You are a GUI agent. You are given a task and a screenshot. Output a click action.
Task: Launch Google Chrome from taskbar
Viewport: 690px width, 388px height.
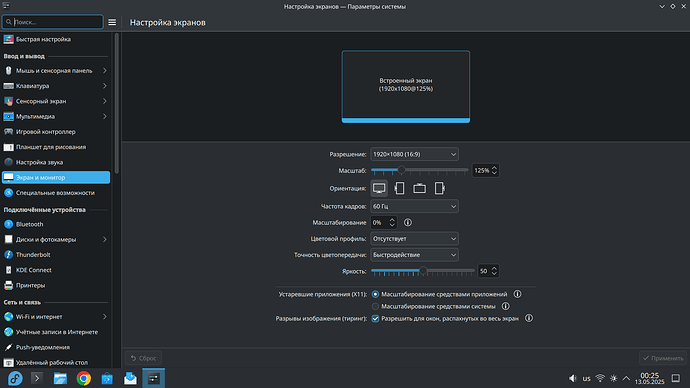(x=84, y=378)
